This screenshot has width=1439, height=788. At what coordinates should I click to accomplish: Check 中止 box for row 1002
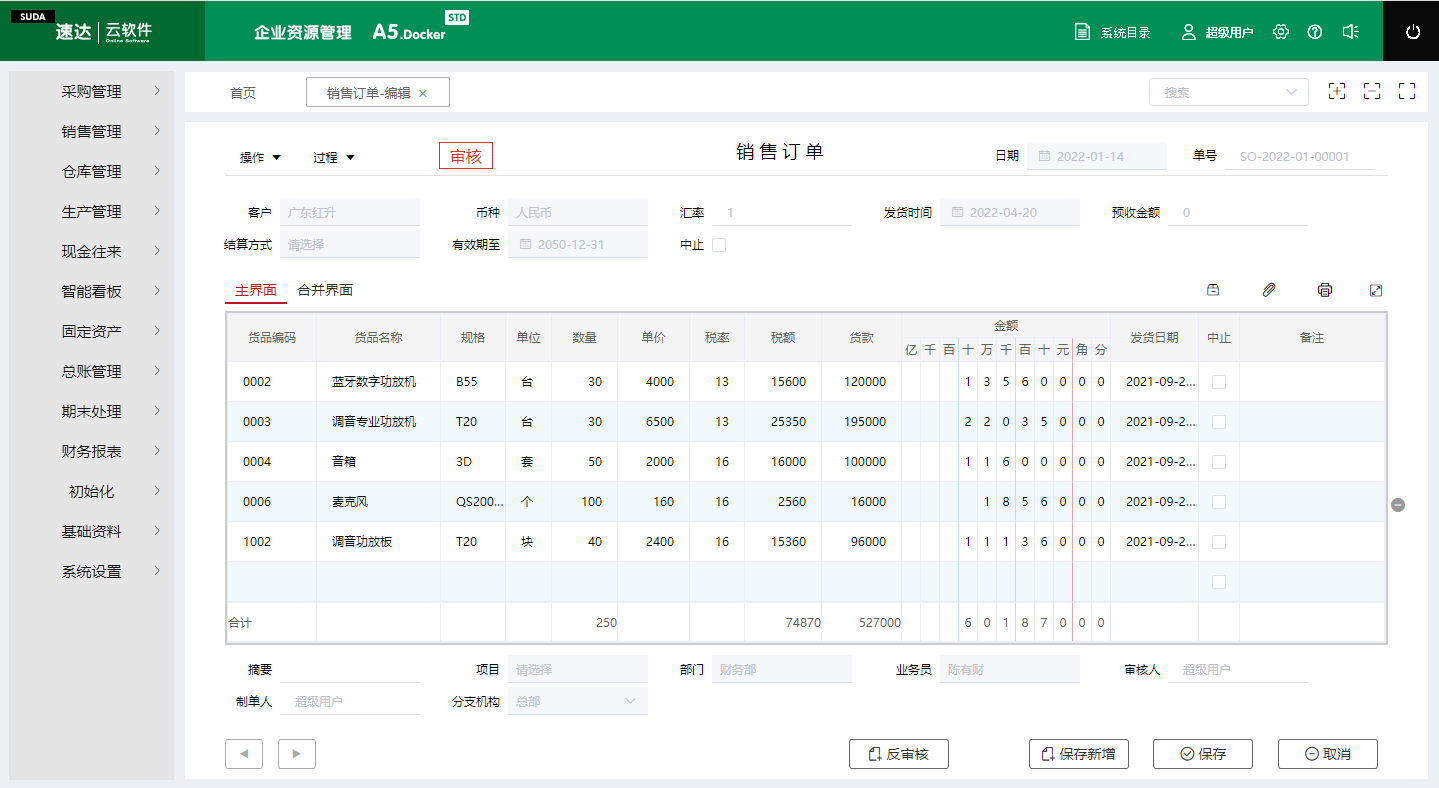(x=1219, y=542)
